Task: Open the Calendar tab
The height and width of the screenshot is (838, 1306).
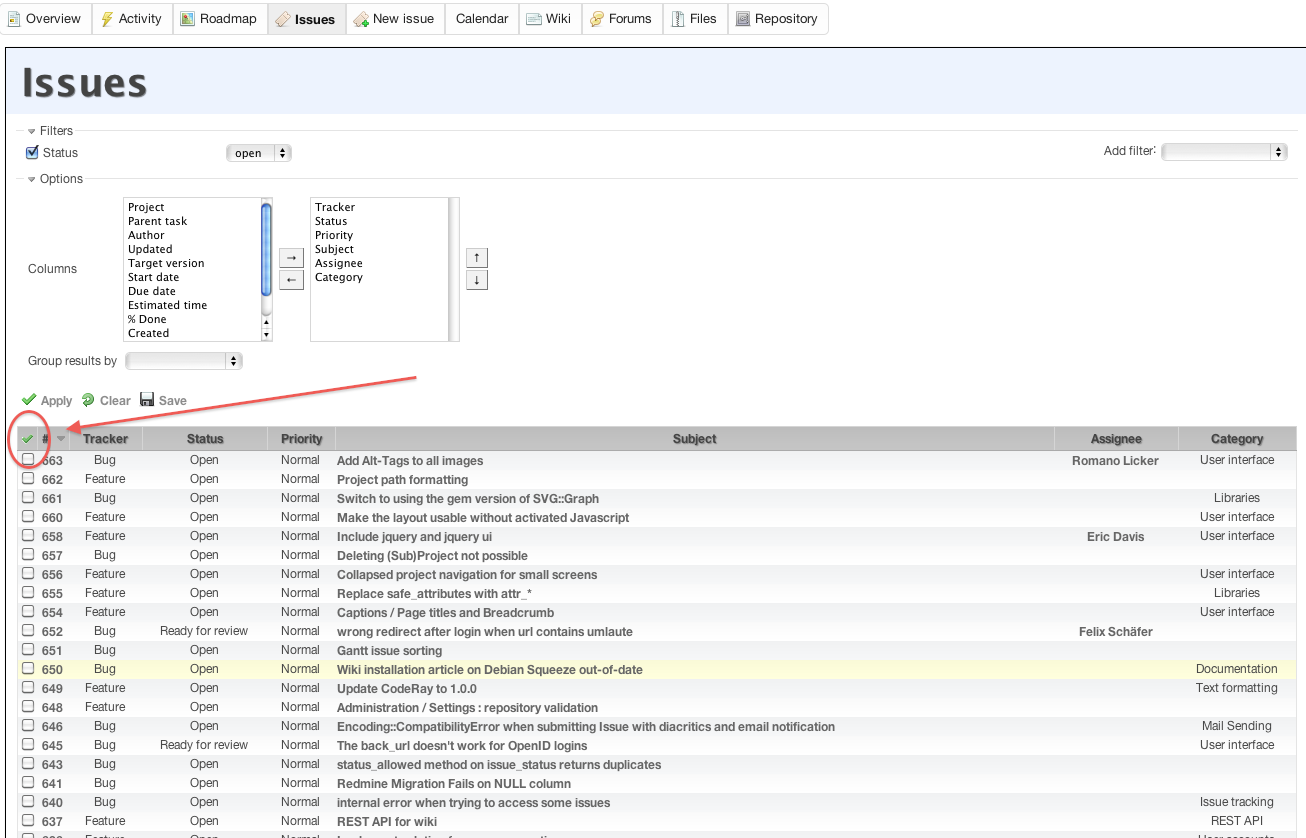Action: click(482, 18)
